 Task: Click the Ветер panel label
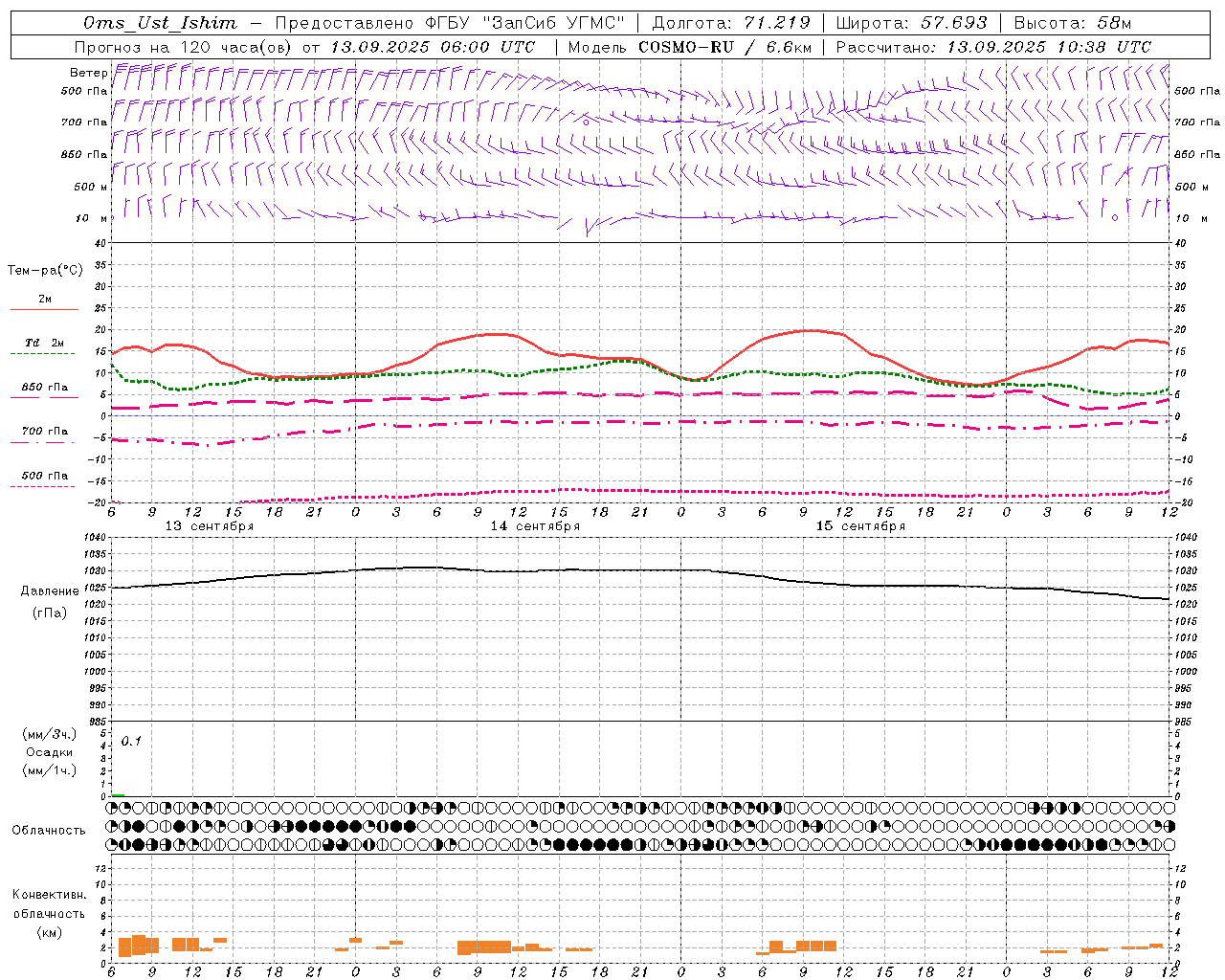88,73
